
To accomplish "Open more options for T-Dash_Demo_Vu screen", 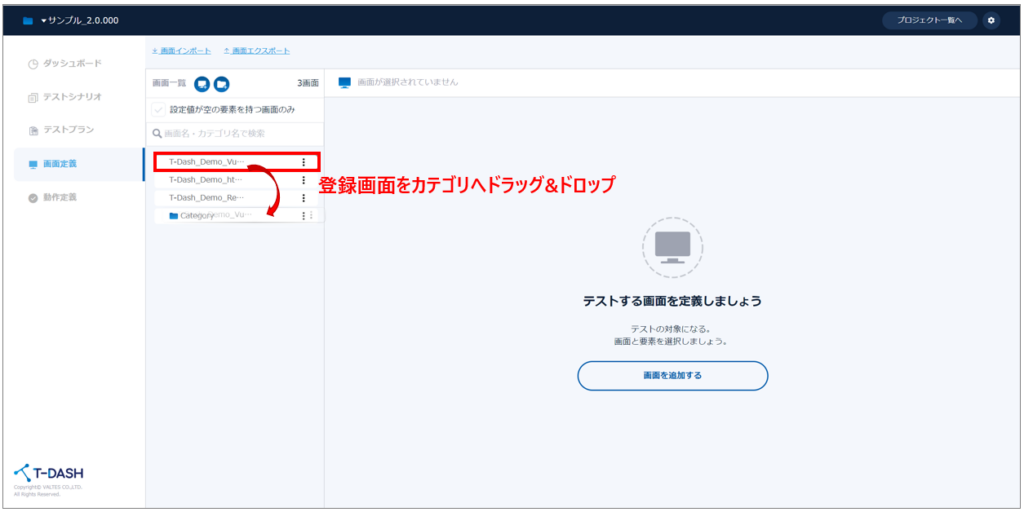I will pos(303,162).
